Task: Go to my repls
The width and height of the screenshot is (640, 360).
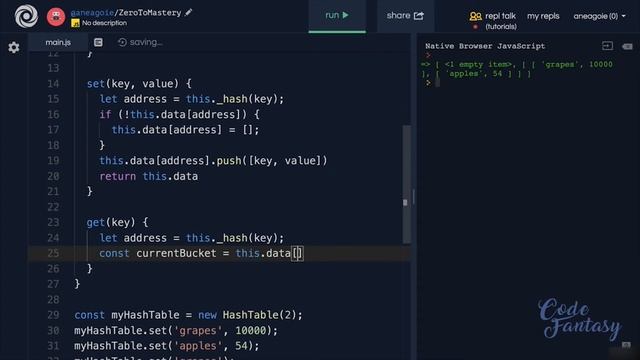Action: click(x=543, y=16)
